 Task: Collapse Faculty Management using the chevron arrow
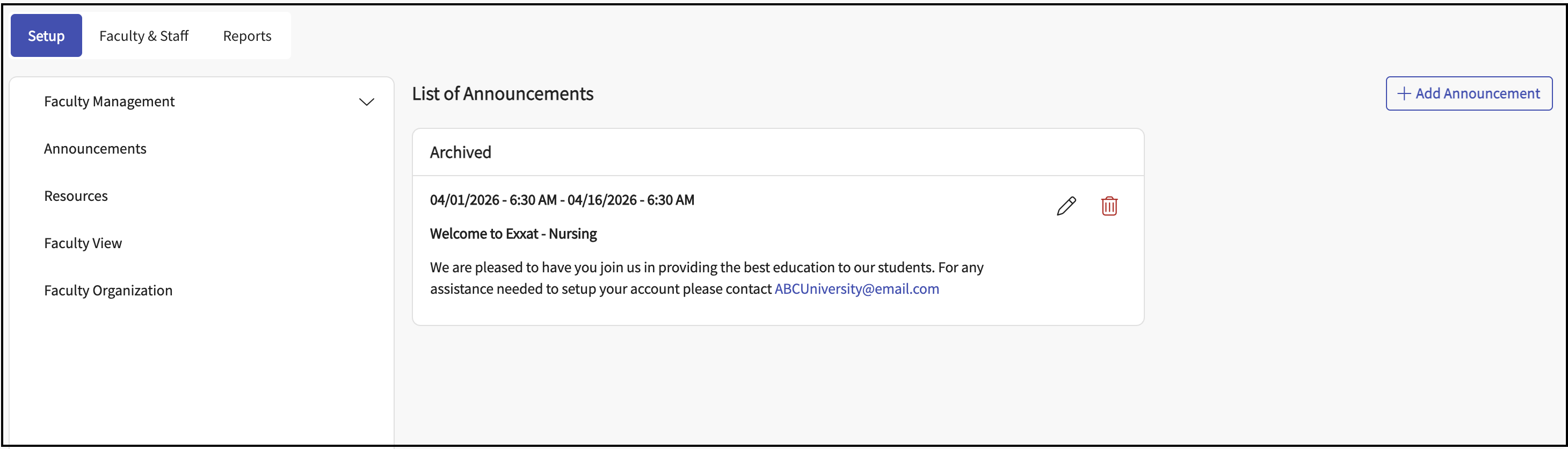366,102
